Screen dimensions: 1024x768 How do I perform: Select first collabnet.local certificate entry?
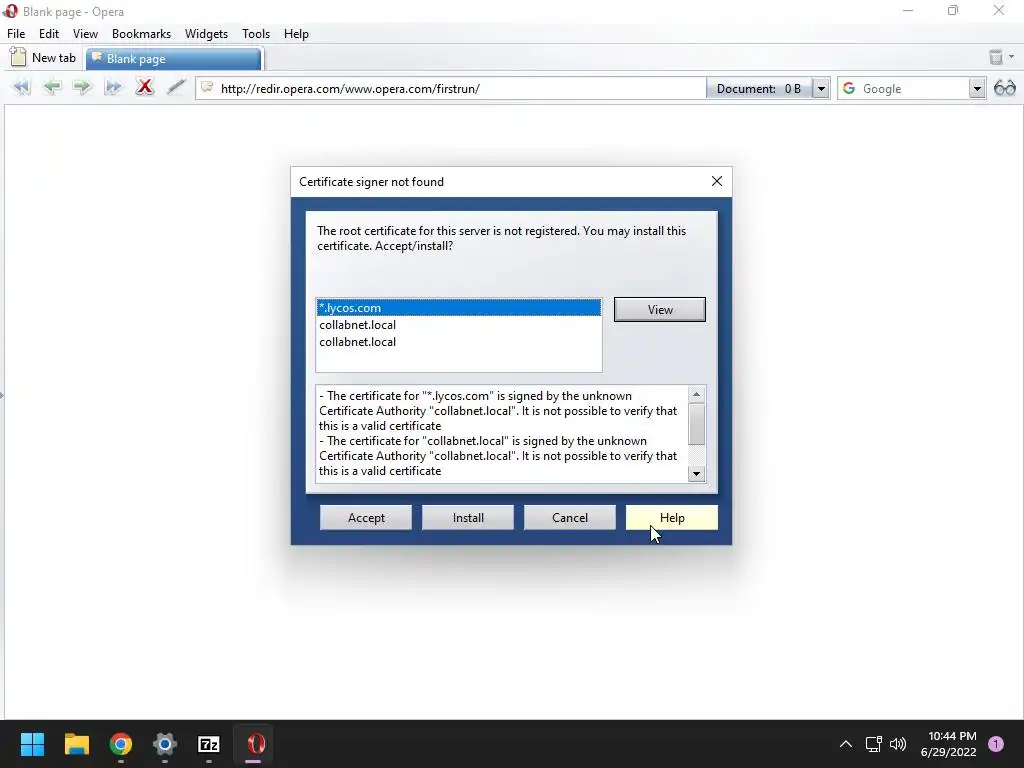pyautogui.click(x=458, y=325)
